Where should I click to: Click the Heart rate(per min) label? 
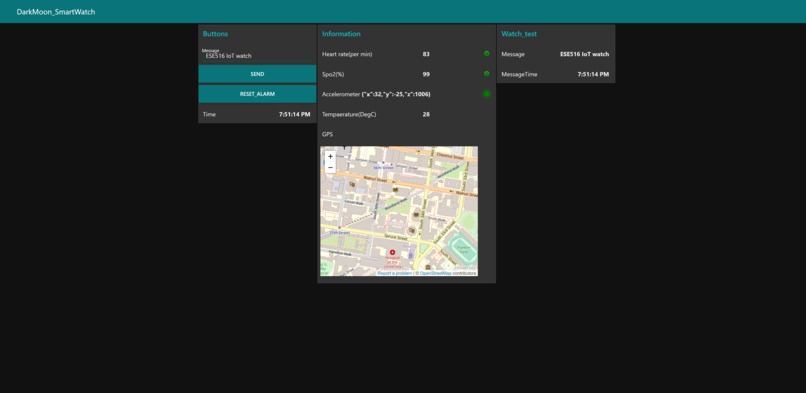[347, 54]
